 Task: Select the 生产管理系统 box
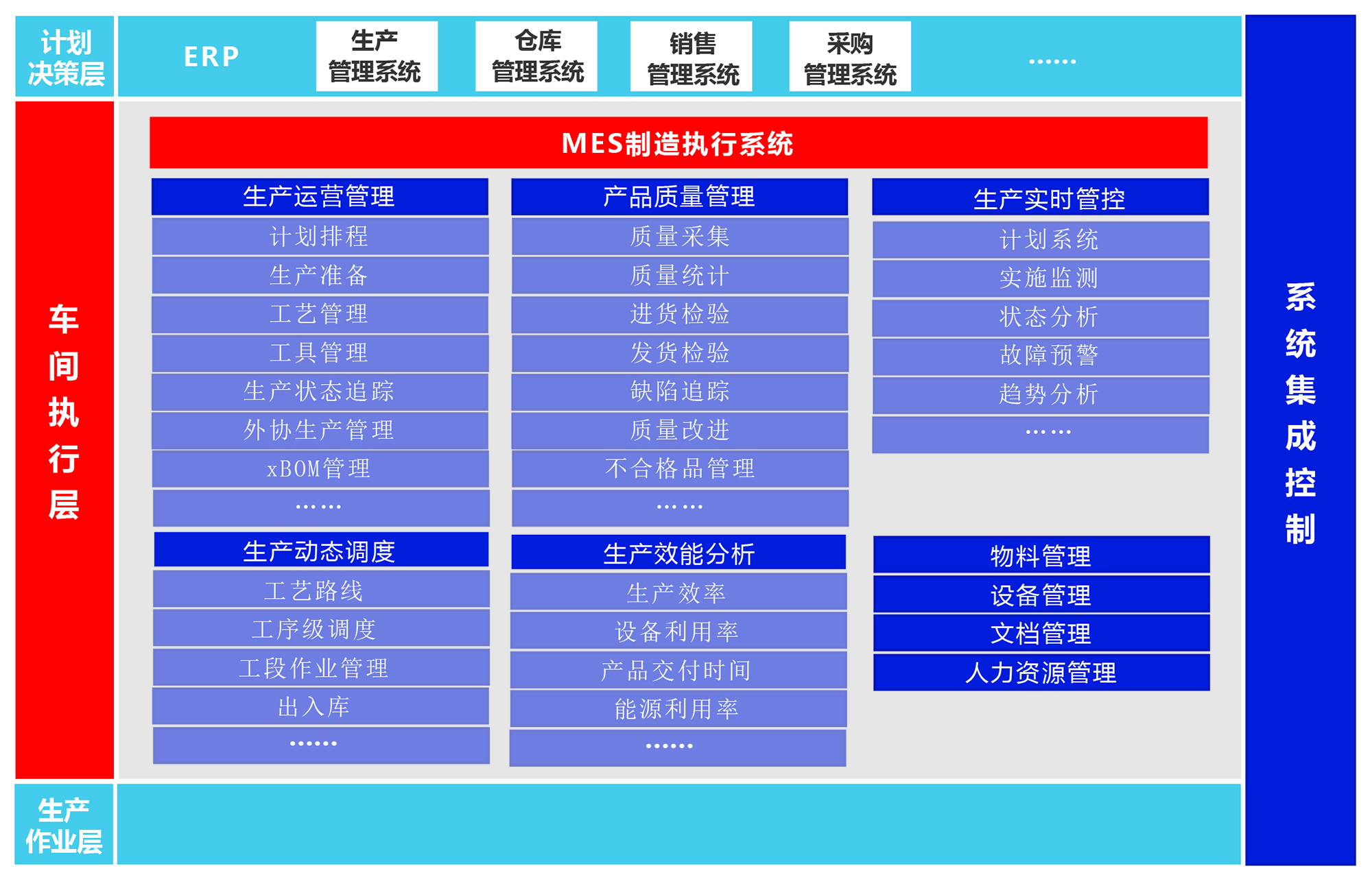tap(377, 56)
